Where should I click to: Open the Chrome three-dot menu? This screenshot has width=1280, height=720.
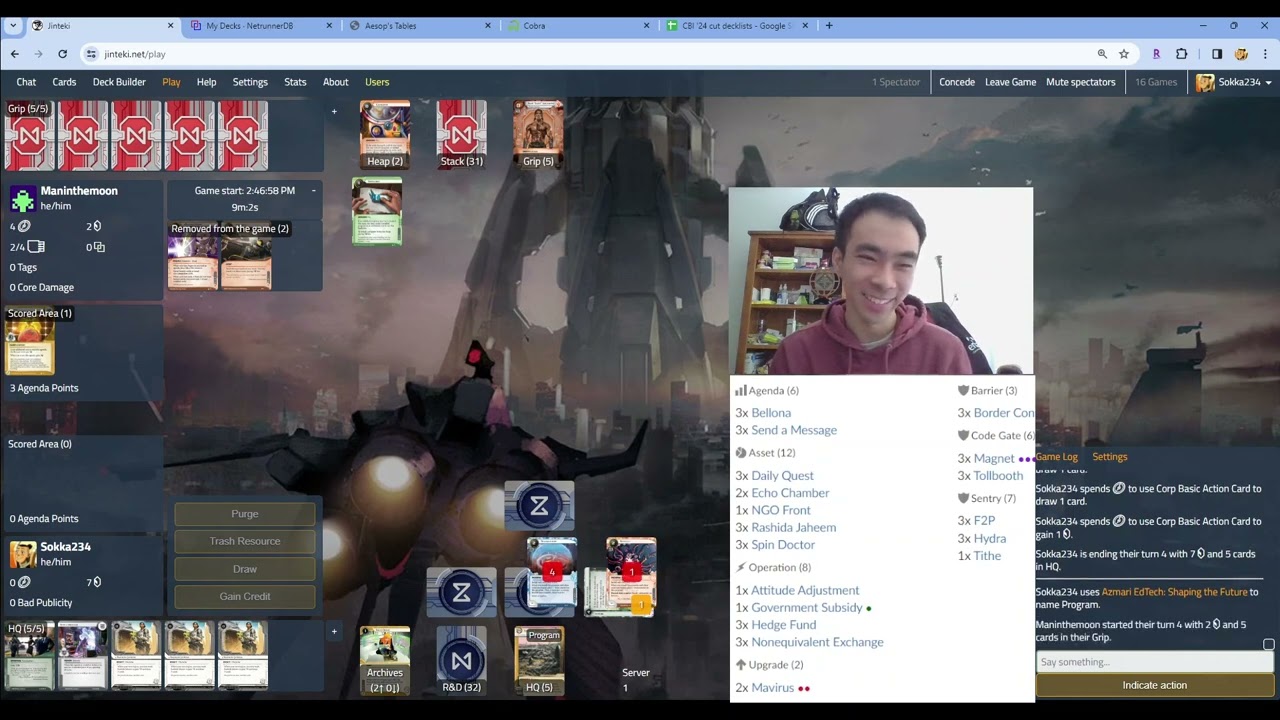point(1265,54)
